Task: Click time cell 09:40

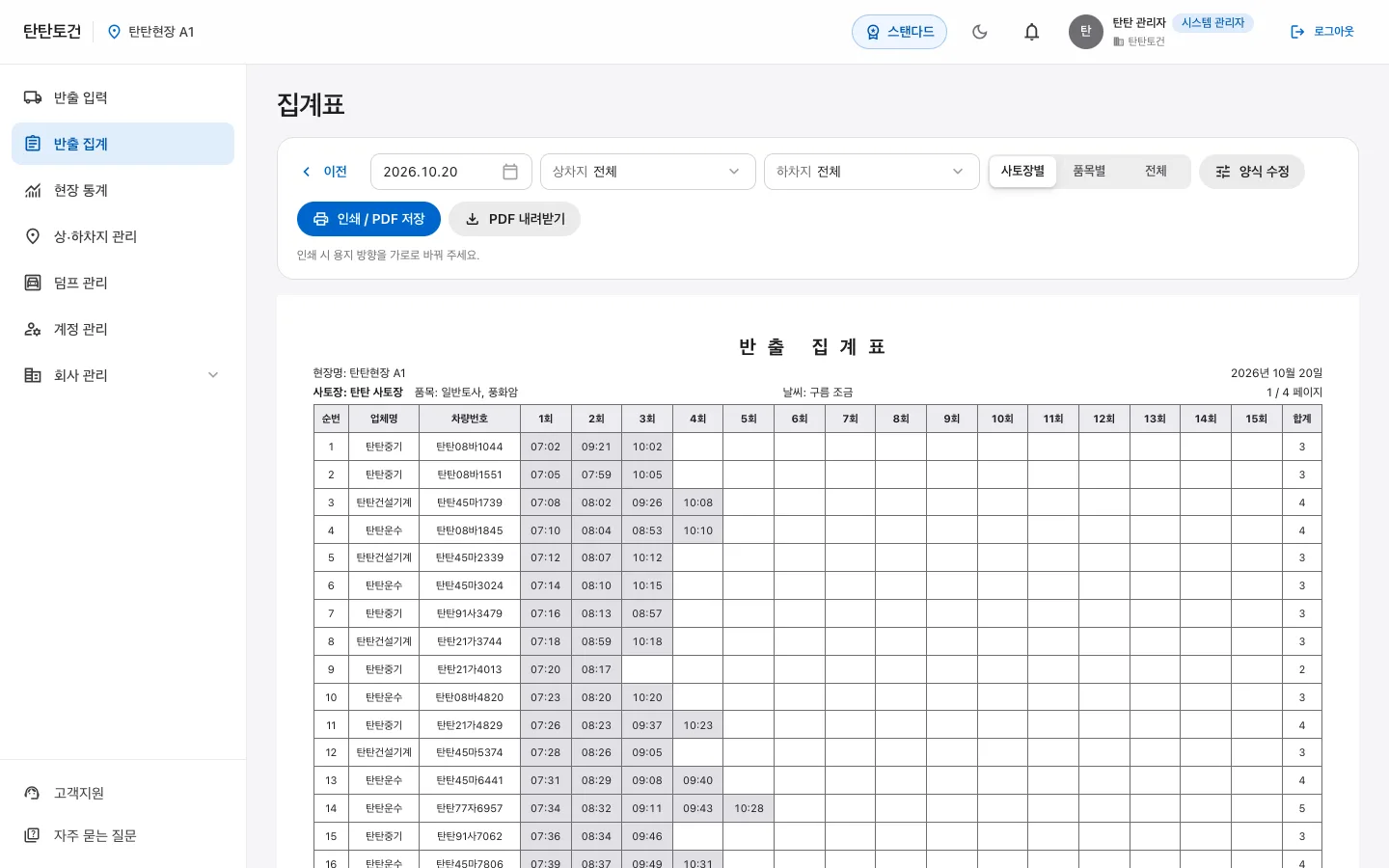Action: click(x=698, y=780)
